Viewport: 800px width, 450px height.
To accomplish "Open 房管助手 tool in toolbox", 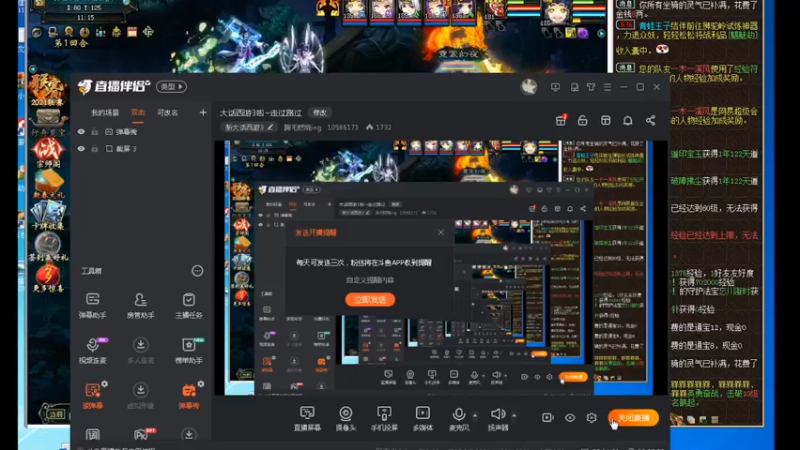I will [x=140, y=305].
